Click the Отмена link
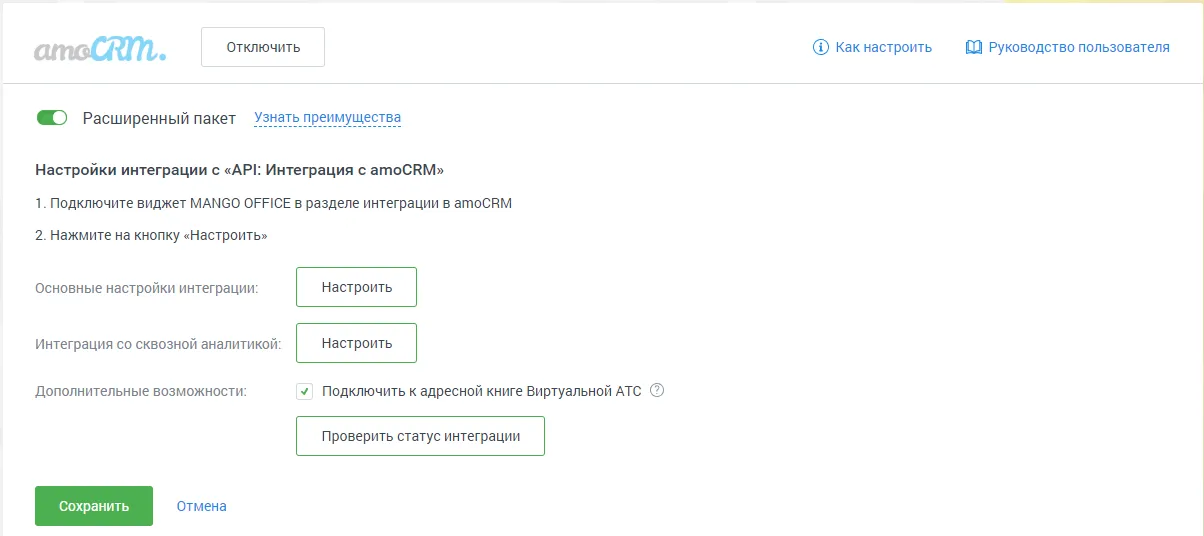Screen dimensions: 1204x536 (x=202, y=506)
